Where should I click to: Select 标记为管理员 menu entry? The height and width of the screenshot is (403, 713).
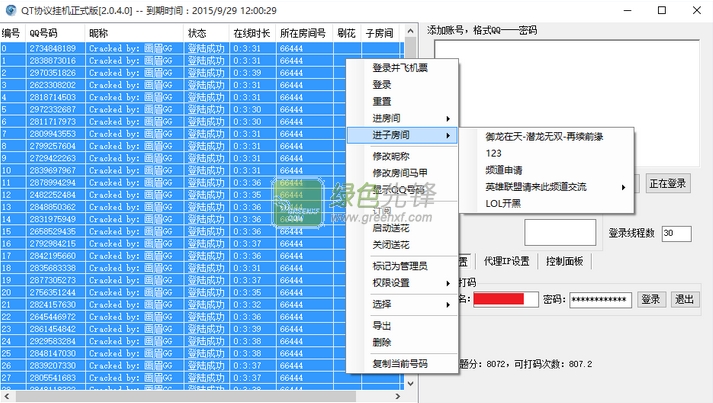402,266
